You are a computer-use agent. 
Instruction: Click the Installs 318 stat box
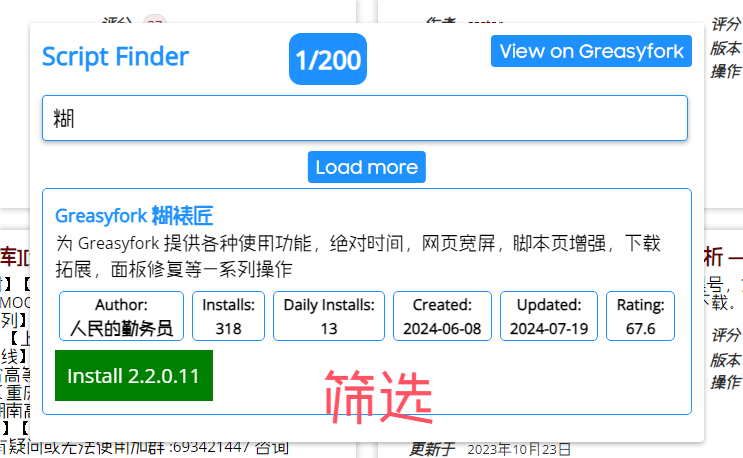[x=228, y=316]
